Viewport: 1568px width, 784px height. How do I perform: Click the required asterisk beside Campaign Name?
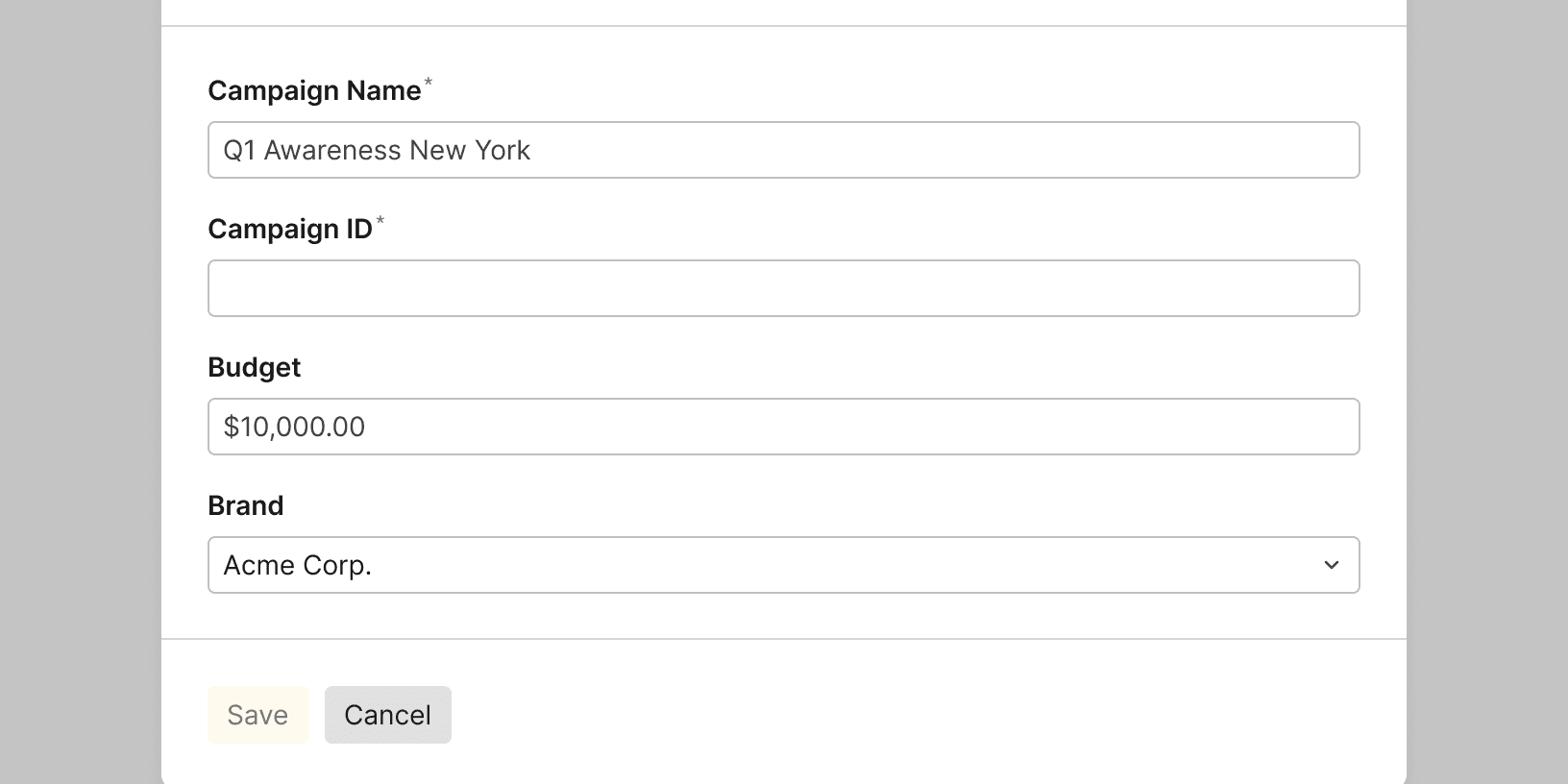tap(429, 83)
